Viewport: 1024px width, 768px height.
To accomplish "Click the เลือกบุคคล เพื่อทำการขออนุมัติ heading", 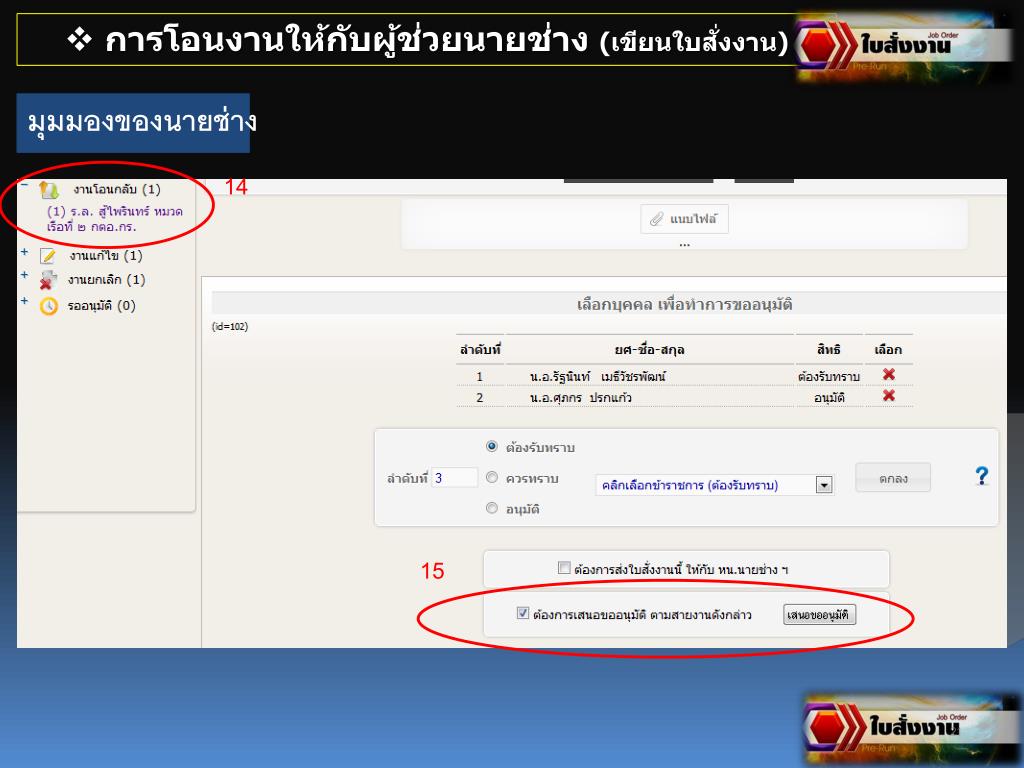I will tap(684, 304).
